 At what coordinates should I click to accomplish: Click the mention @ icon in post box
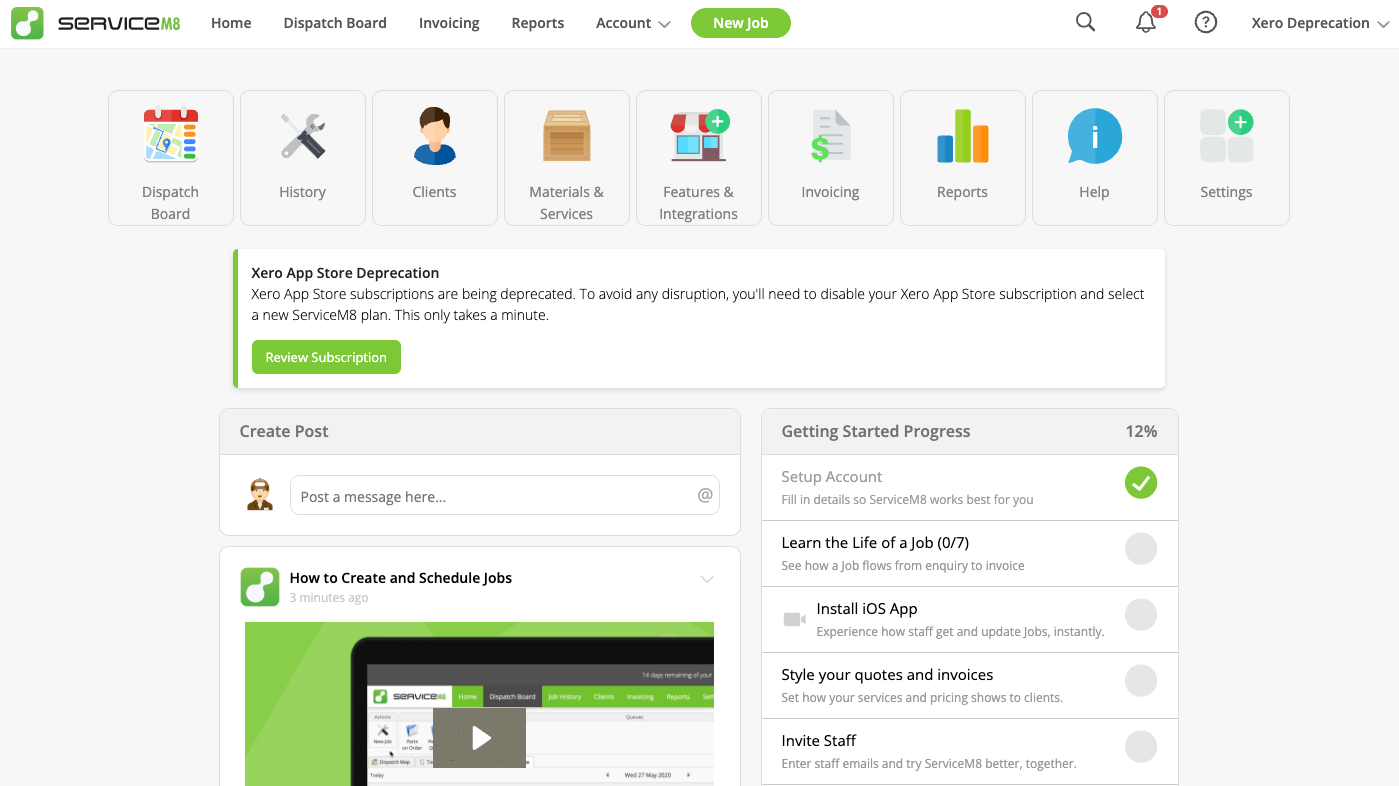tap(705, 495)
